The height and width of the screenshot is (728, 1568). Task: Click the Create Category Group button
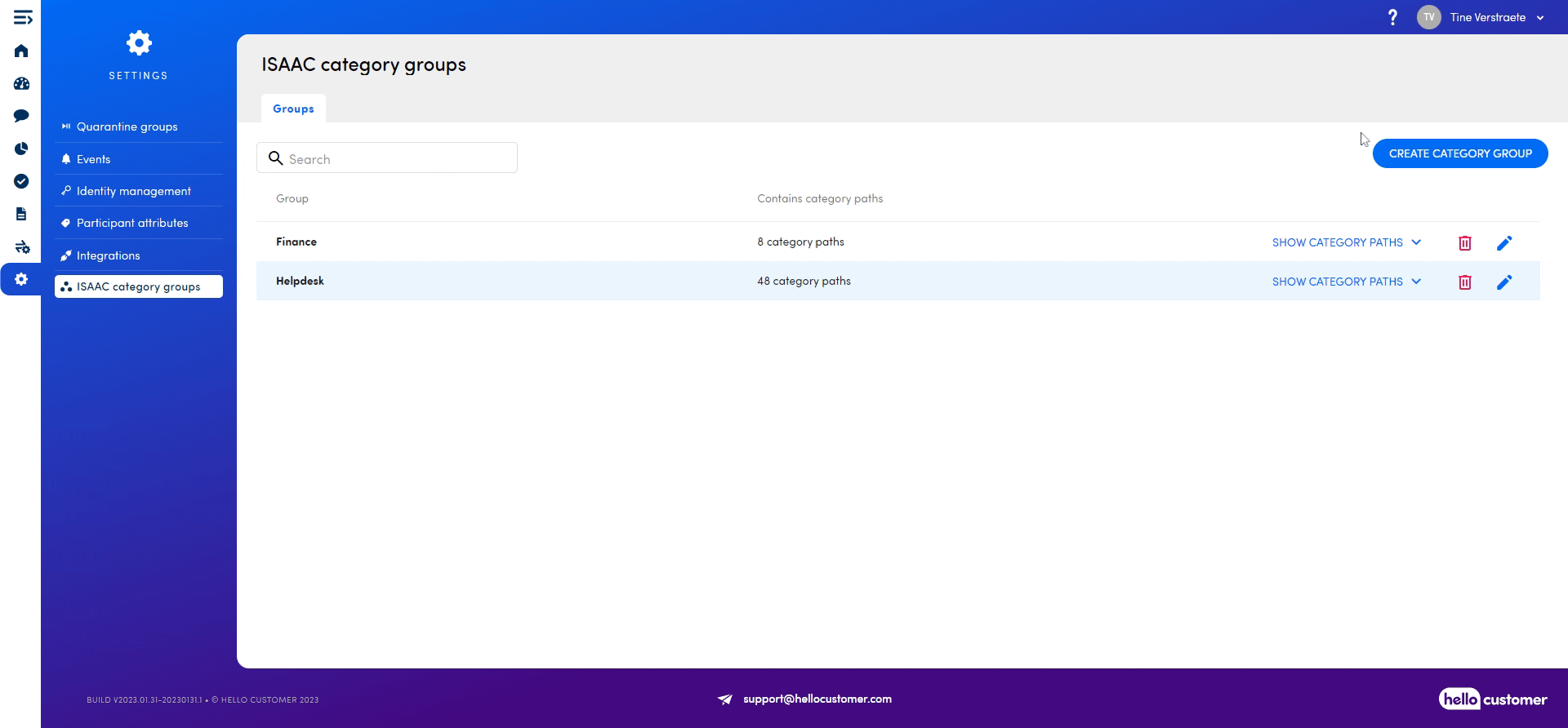pyautogui.click(x=1459, y=153)
